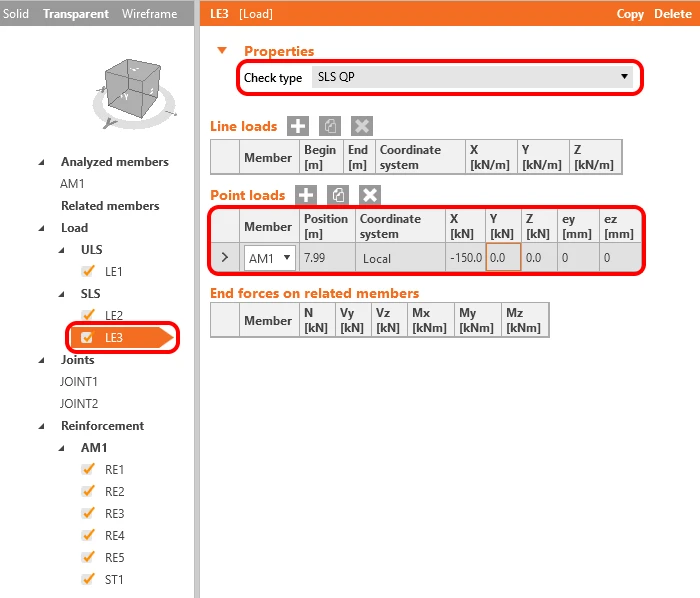Image resolution: width=700 pixels, height=598 pixels.
Task: Select Related members in the tree
Action: point(110,206)
